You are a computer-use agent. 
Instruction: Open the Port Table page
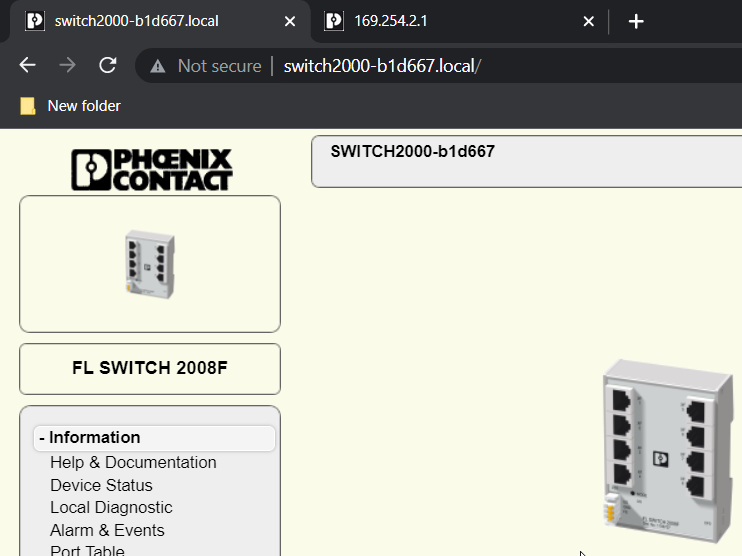pyautogui.click(x=88, y=550)
